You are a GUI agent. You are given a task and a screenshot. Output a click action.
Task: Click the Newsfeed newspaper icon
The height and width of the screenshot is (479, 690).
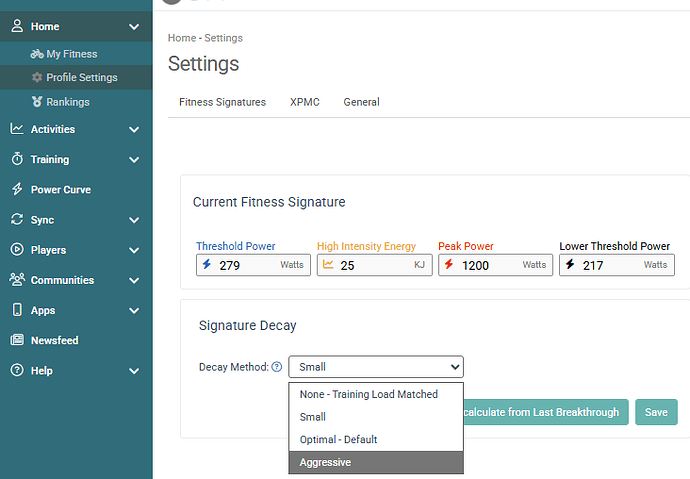[x=17, y=340]
